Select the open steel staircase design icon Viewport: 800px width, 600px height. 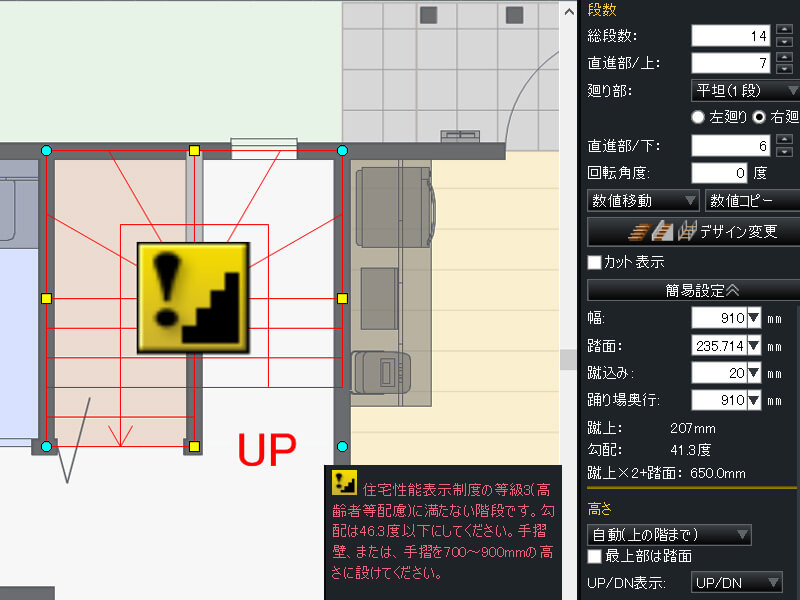687,231
